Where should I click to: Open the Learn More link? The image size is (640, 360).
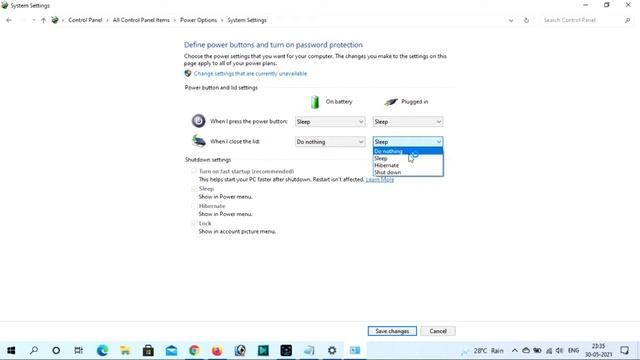pos(380,180)
